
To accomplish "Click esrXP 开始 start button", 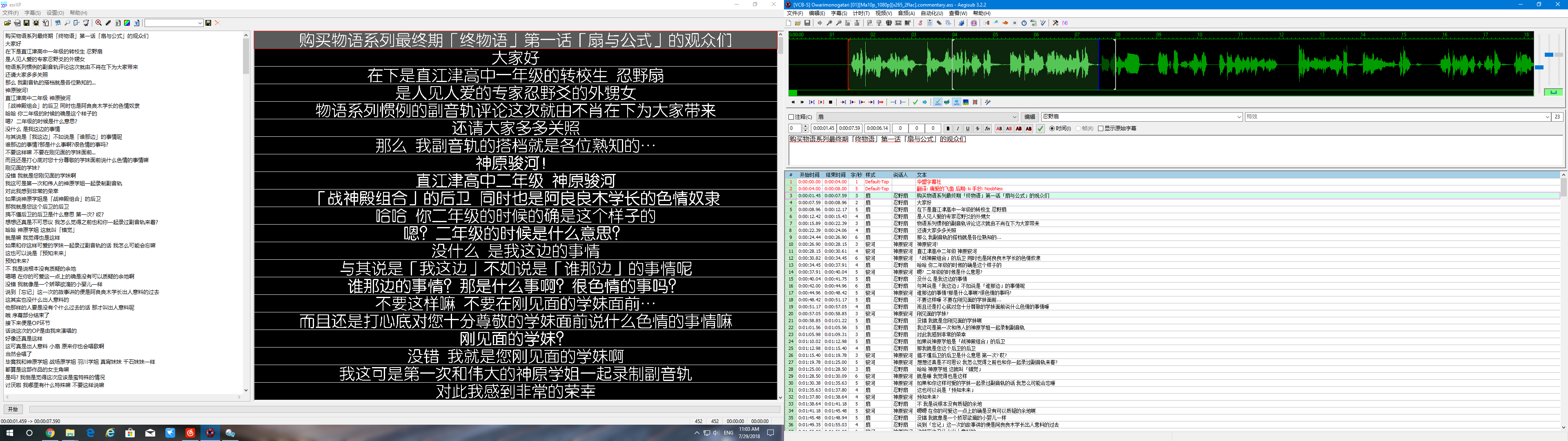I will tap(13, 409).
